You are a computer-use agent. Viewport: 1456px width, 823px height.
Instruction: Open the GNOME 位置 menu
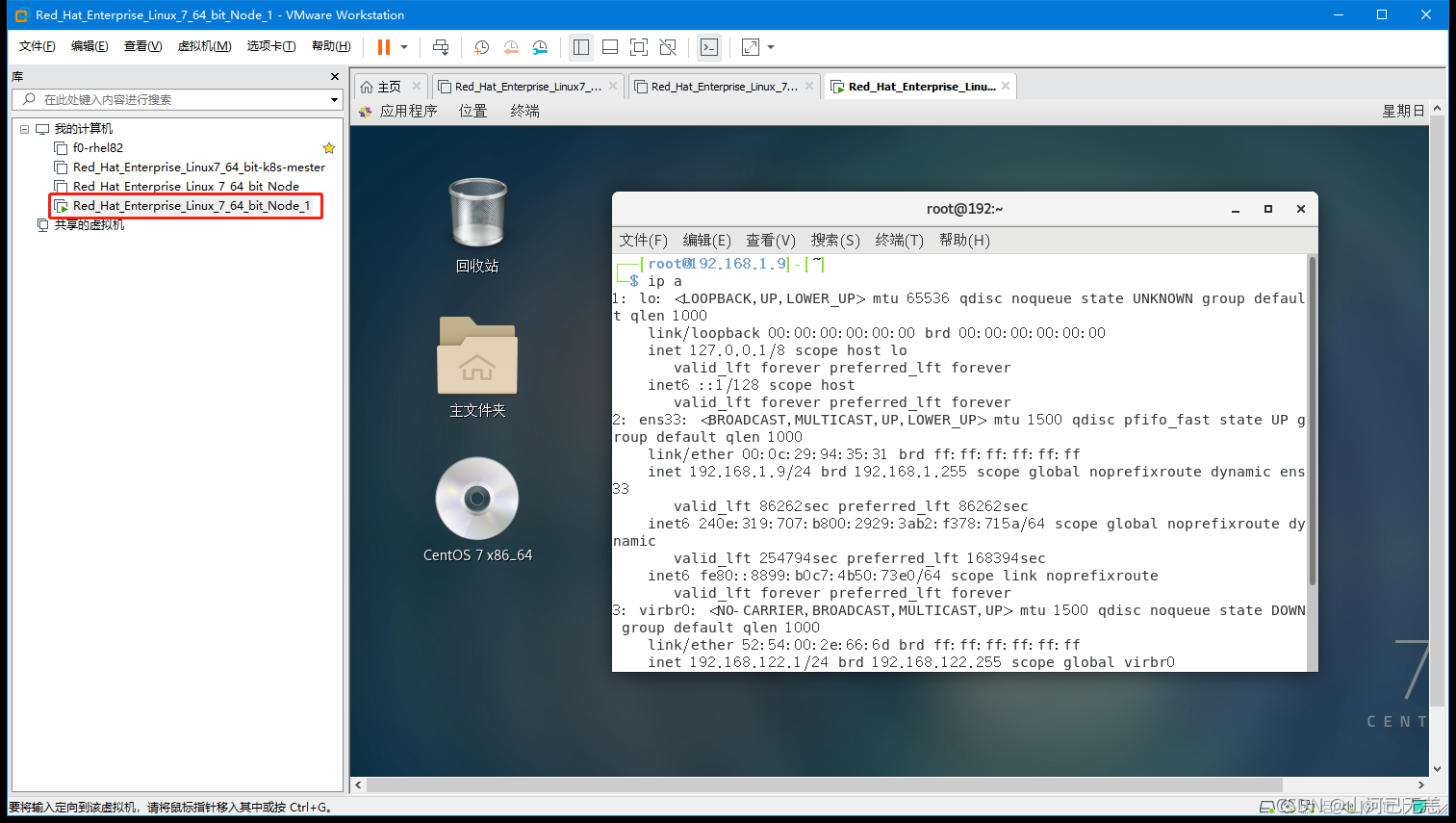pyautogui.click(x=473, y=112)
